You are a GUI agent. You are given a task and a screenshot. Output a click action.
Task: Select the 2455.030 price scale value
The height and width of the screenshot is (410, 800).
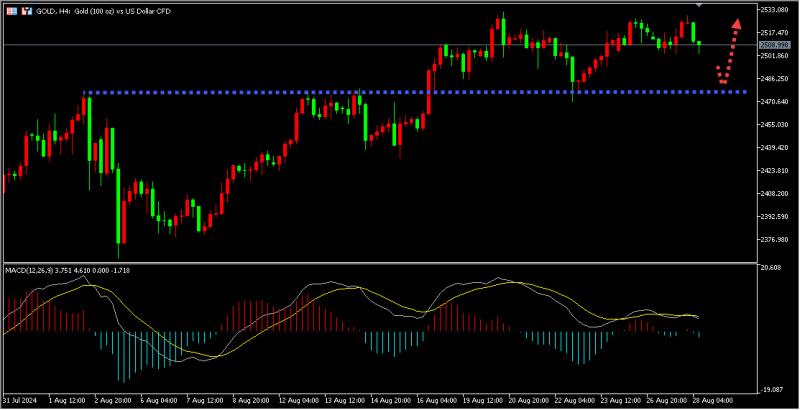(x=775, y=124)
